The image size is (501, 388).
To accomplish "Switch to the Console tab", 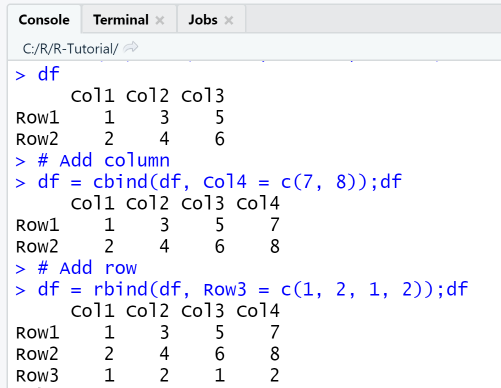I will click(x=44, y=20).
